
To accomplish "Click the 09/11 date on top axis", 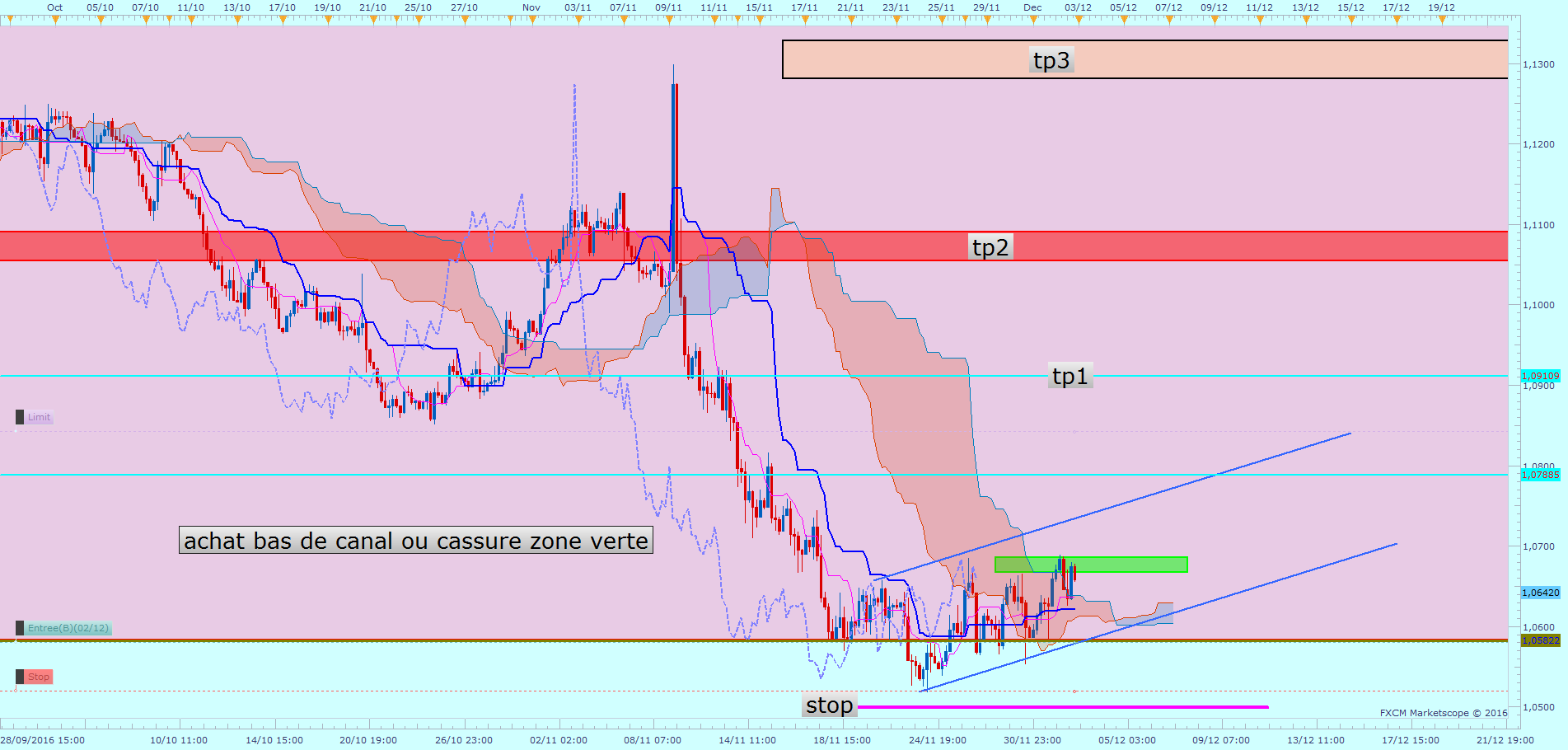I will click(x=668, y=7).
